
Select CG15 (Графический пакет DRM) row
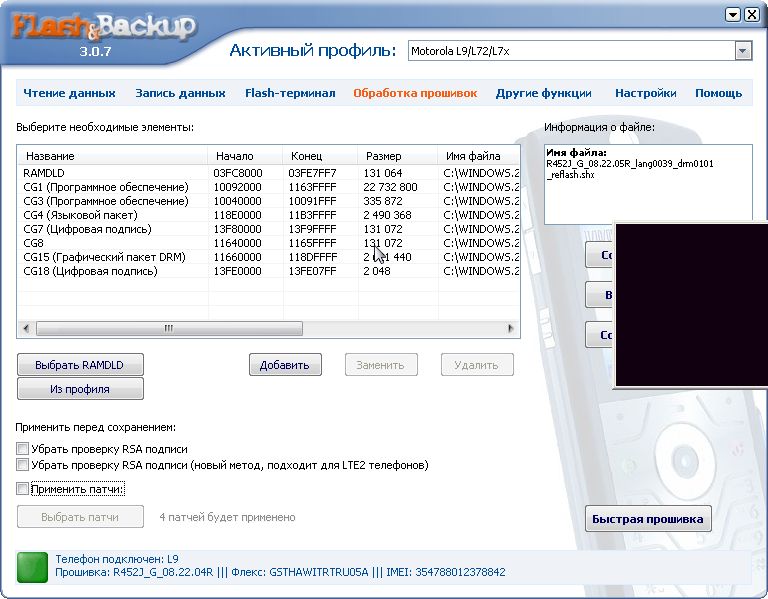[x=268, y=257]
